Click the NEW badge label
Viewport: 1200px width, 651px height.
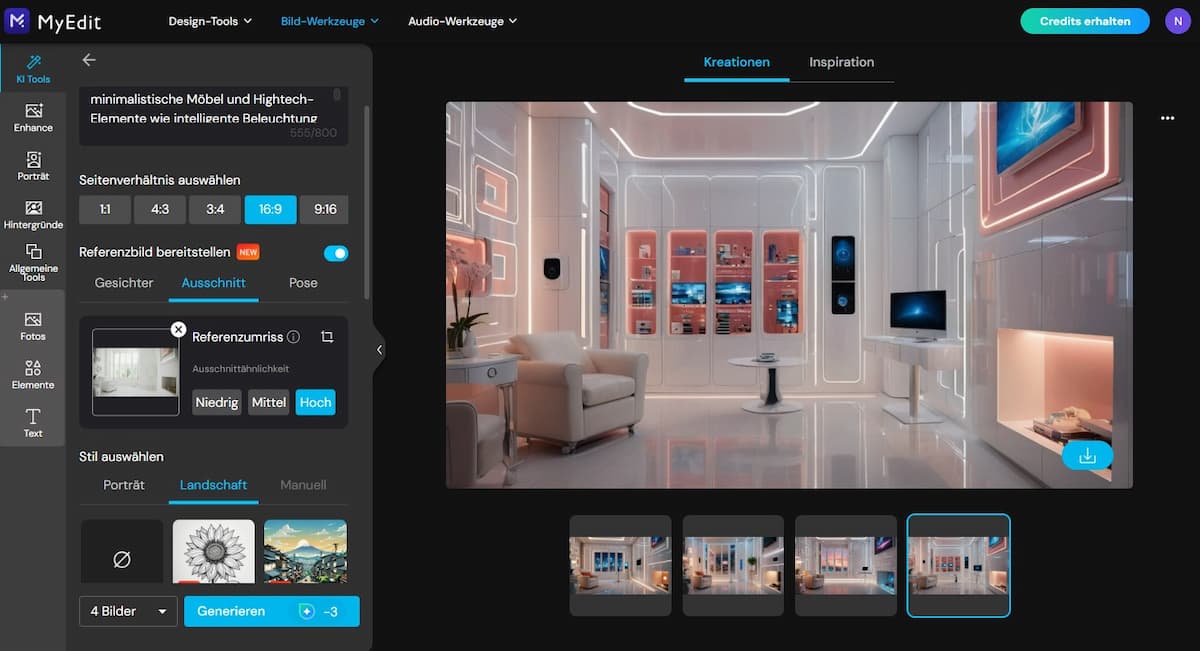pos(248,253)
